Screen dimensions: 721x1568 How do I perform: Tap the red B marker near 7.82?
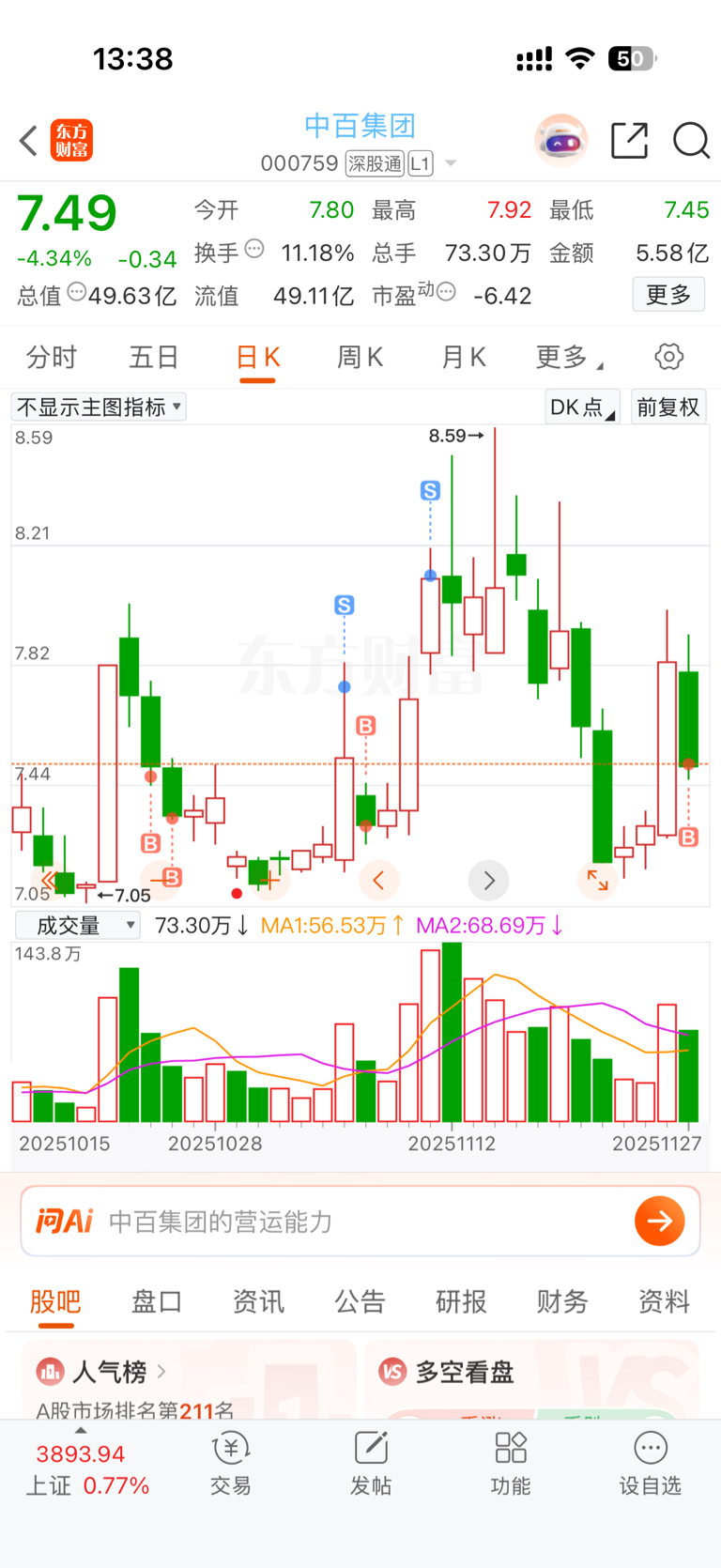coord(366,726)
